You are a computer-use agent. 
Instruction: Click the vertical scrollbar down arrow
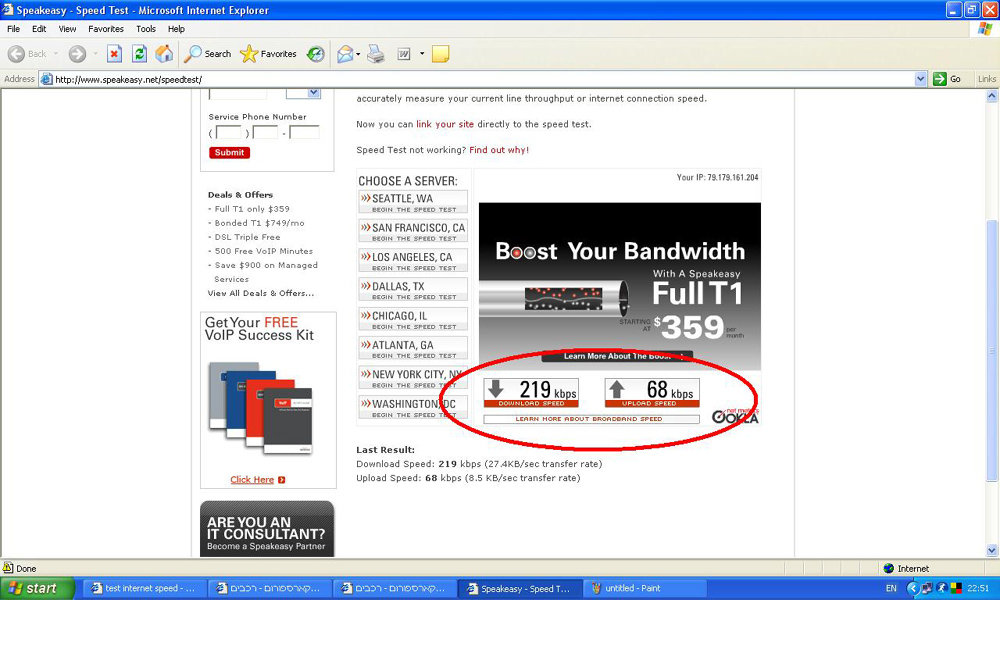[x=992, y=550]
